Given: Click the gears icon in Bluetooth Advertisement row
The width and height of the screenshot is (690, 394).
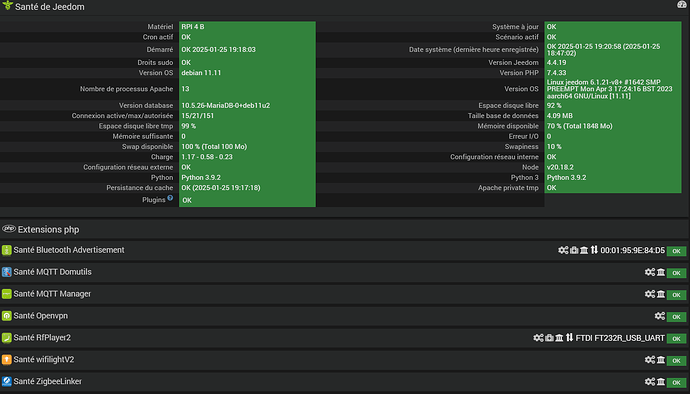Looking at the screenshot, I should coord(563,250).
